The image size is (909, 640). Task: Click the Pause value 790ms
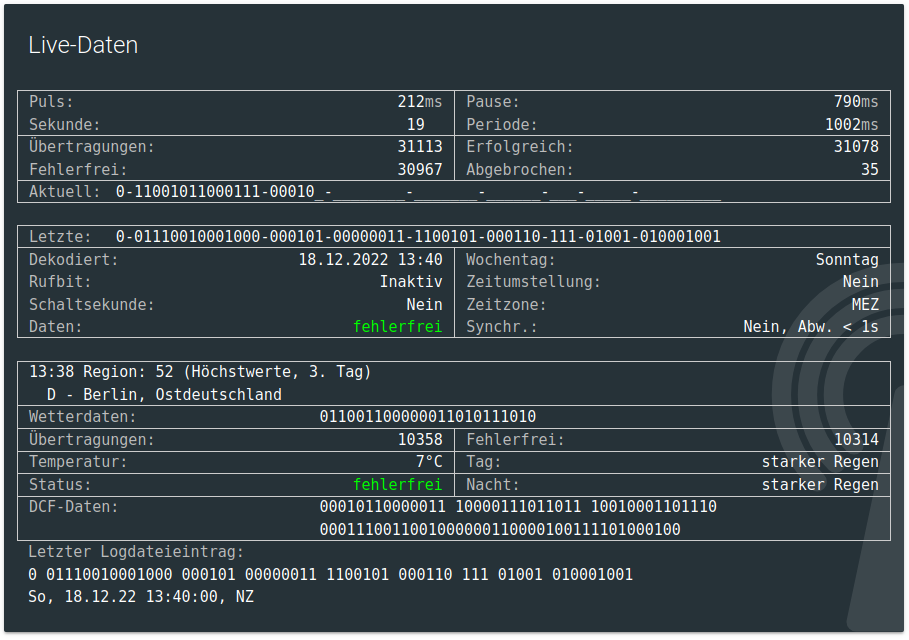point(855,102)
